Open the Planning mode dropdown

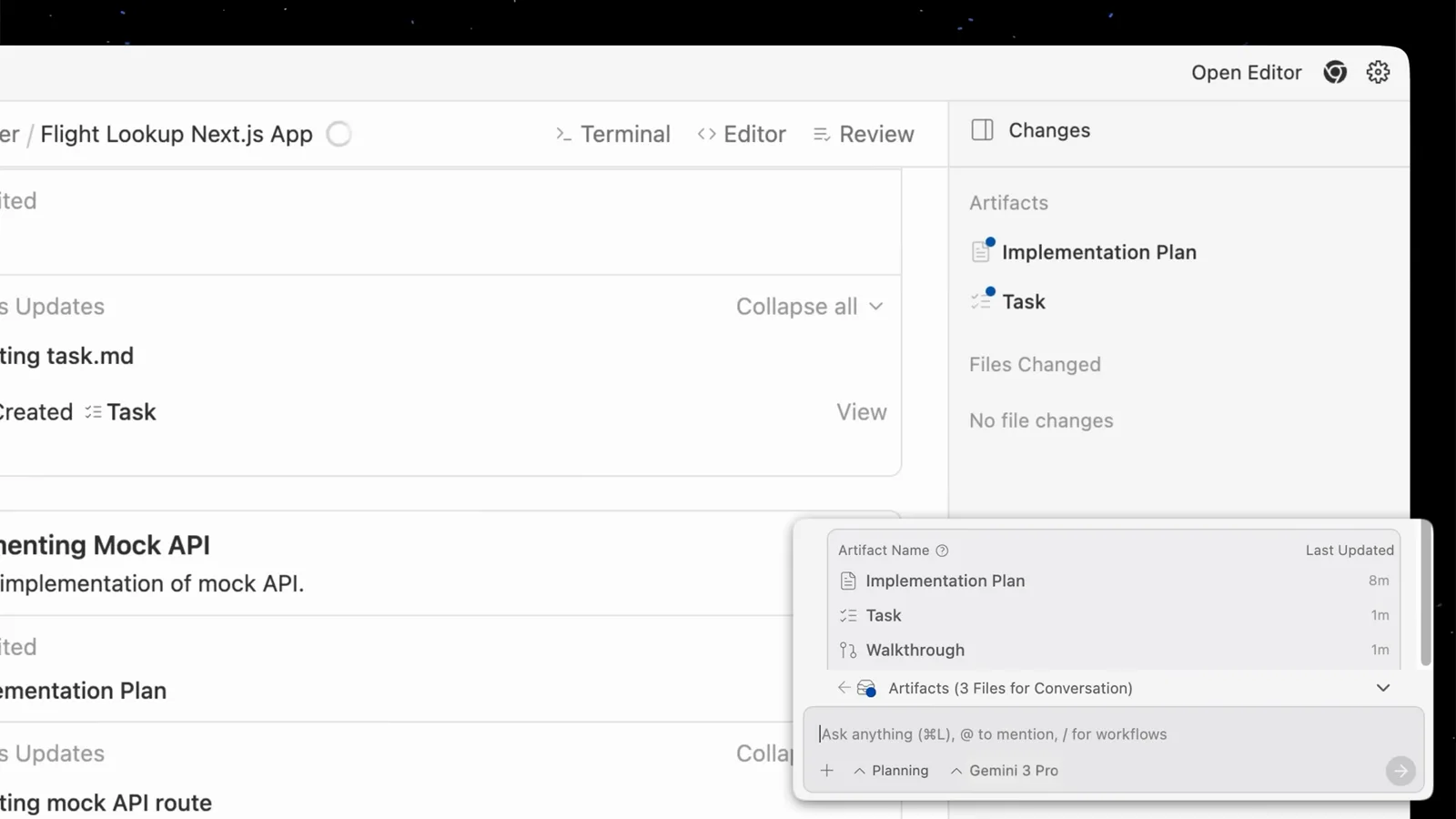(891, 771)
